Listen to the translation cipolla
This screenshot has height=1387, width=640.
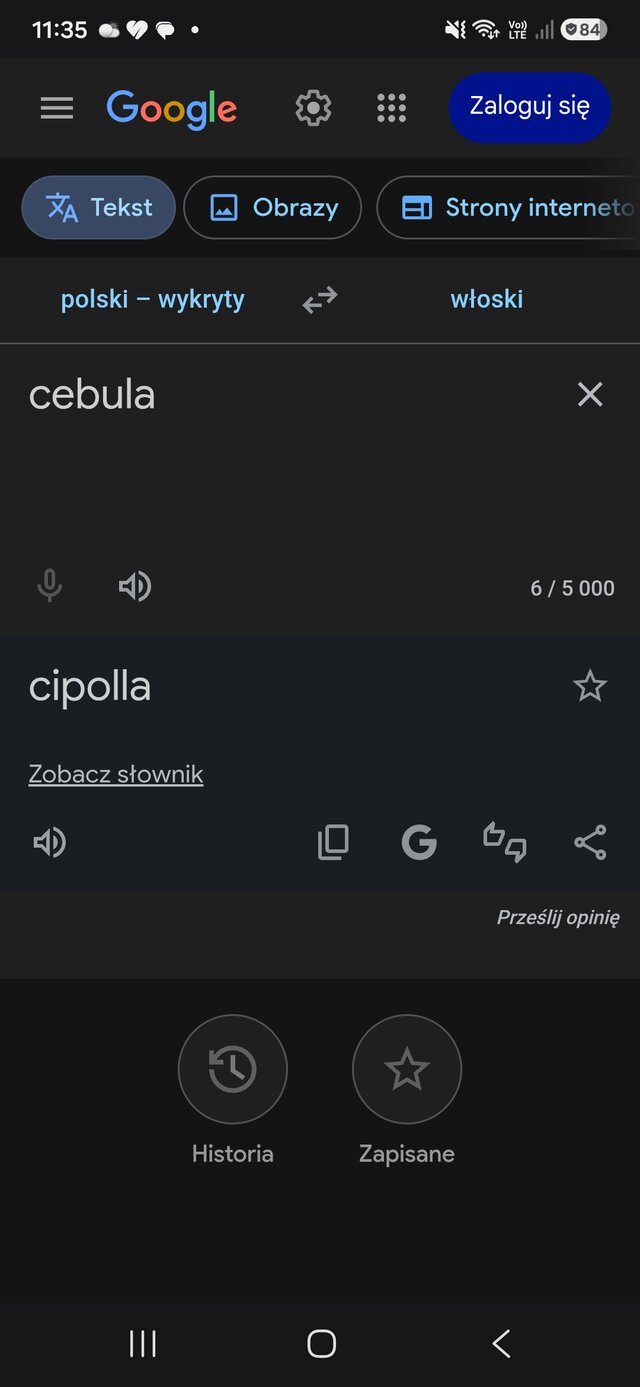tap(50, 843)
